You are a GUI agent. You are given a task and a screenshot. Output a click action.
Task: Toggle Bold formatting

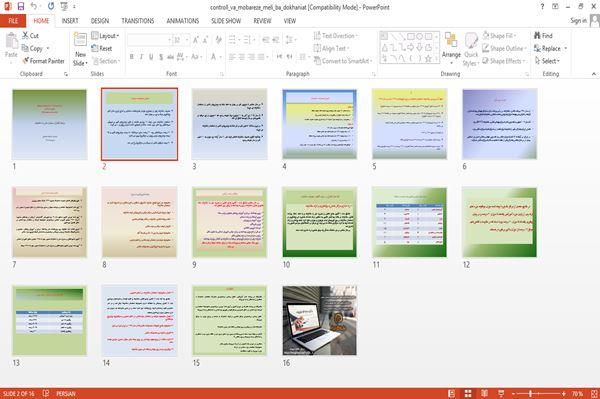click(132, 57)
